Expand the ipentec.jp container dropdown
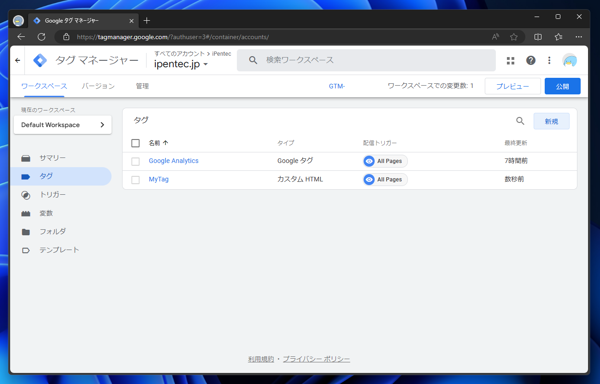The image size is (600, 384). [181, 64]
